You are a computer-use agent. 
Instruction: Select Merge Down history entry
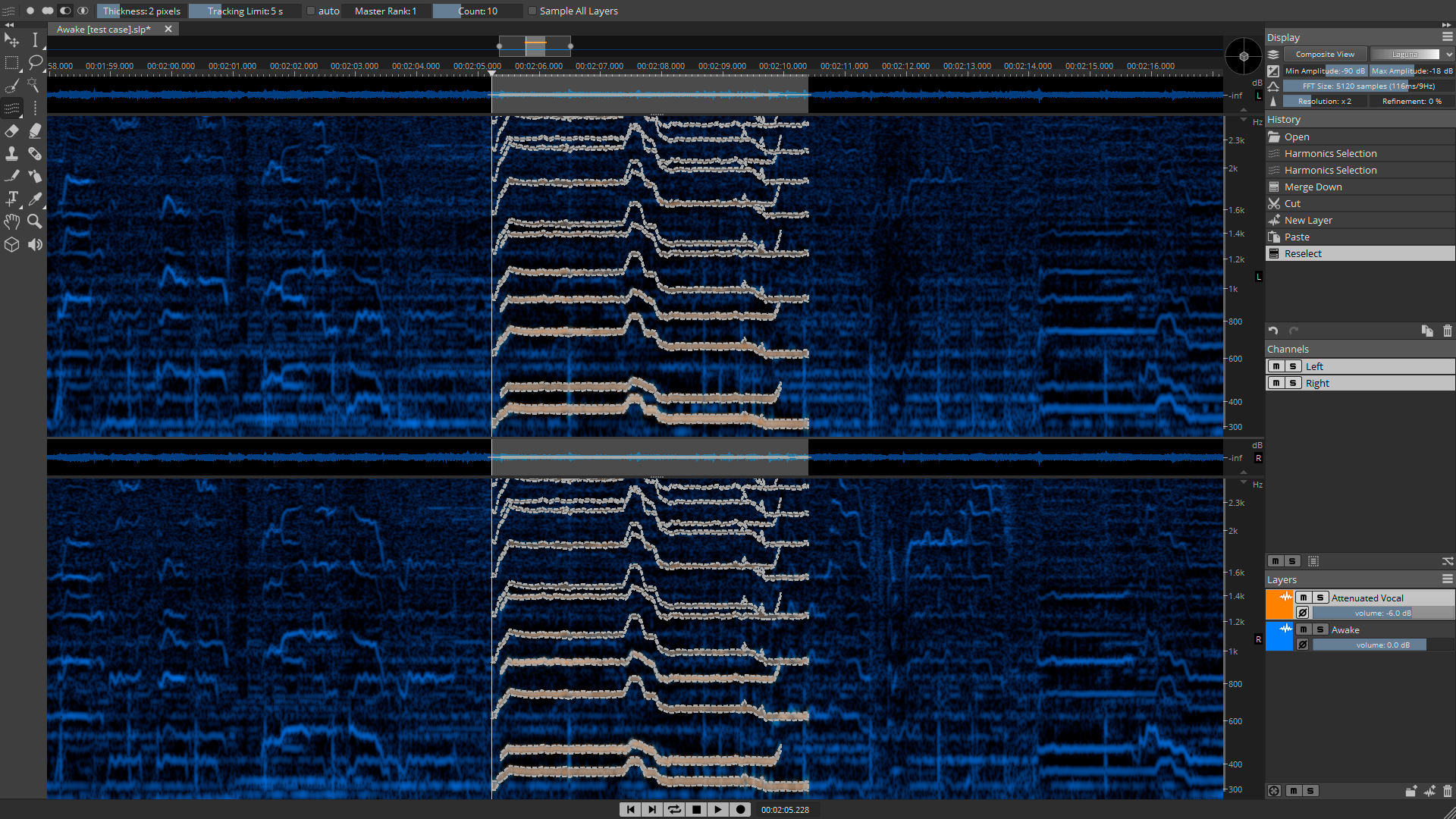click(1313, 187)
